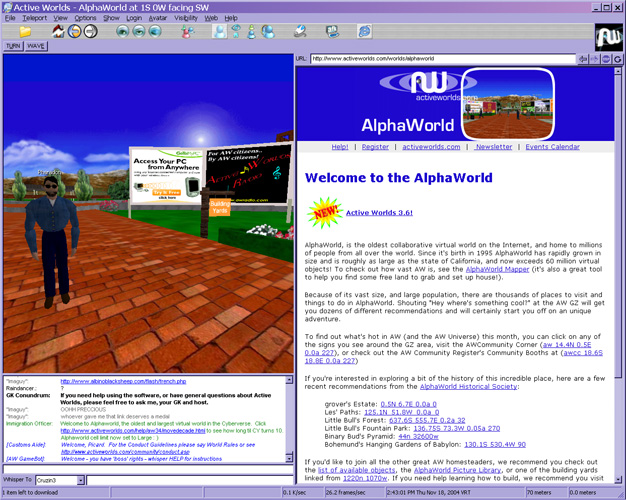Click the look-level eye icon
This screenshot has width=626, height=500.
coord(139,32)
